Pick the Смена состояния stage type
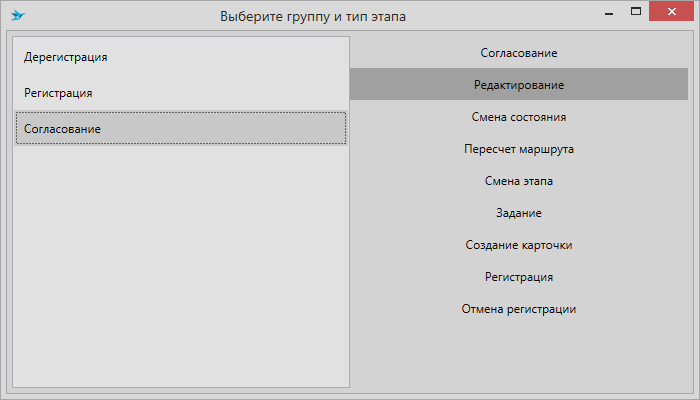The image size is (700, 400). (519, 117)
